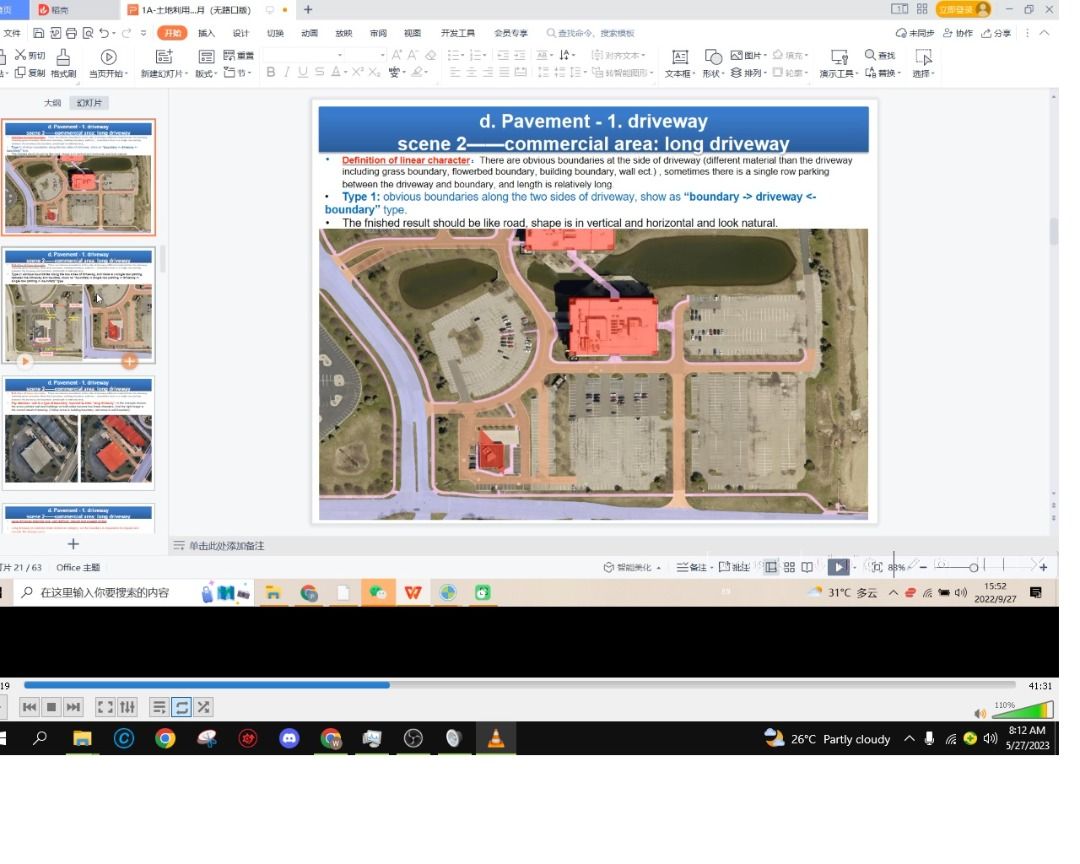The height and width of the screenshot is (864, 1080).
Task: Click the VLC stop playback button
Action: click(52, 707)
